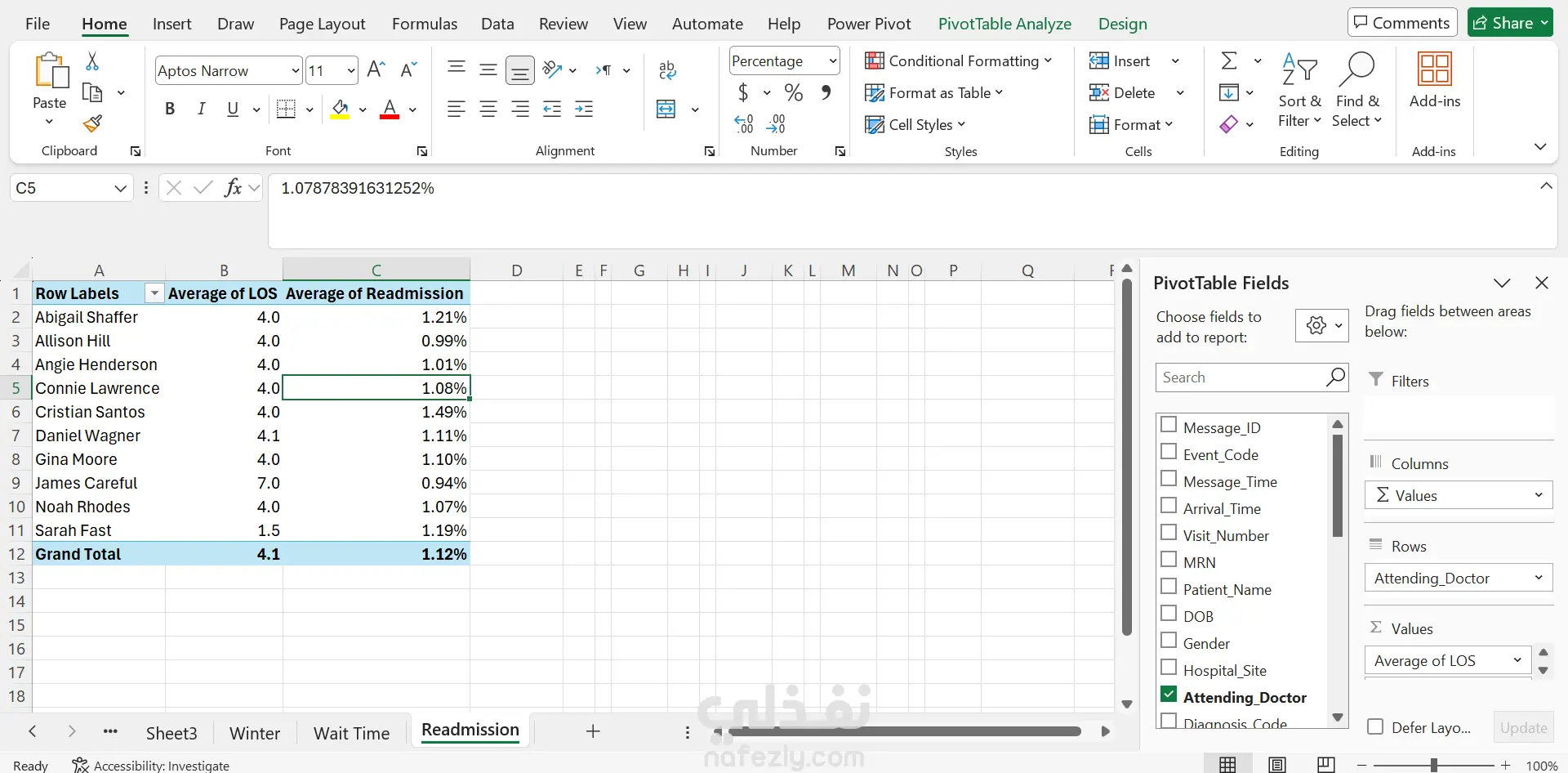Image resolution: width=1568 pixels, height=773 pixels.
Task: Click the Share button
Action: [1510, 23]
